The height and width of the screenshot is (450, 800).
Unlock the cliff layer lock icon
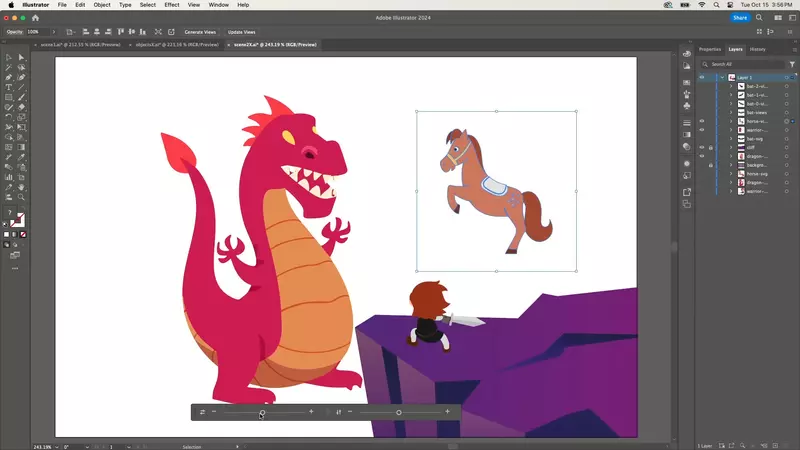coord(710,147)
